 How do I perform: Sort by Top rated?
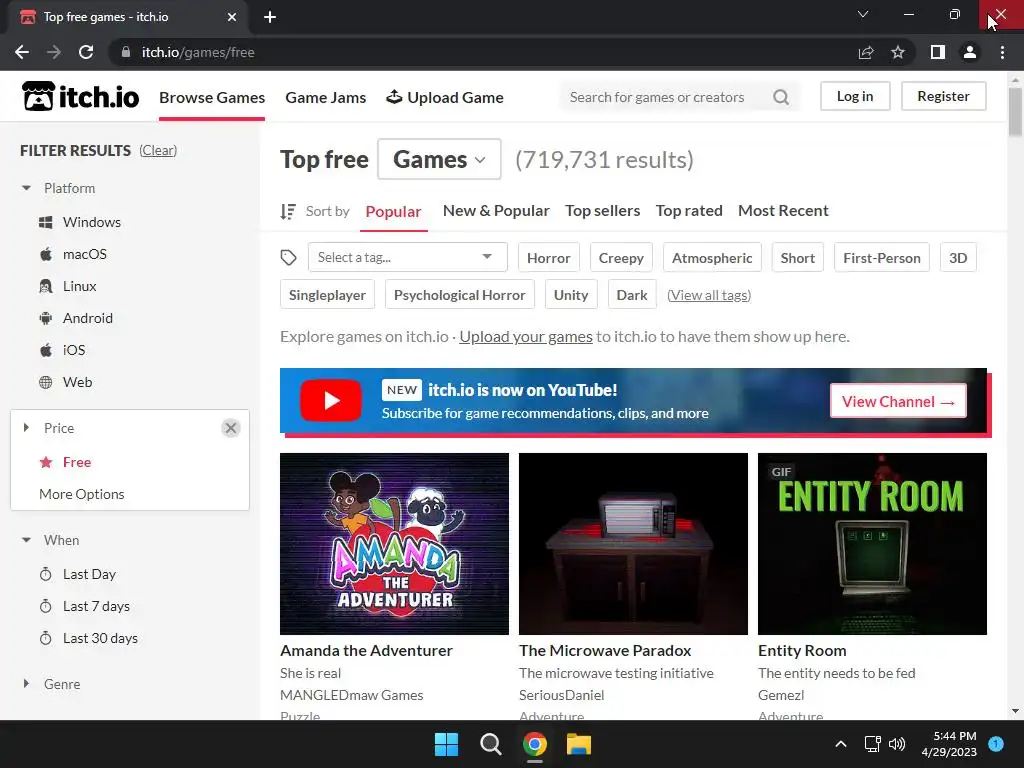[x=689, y=211]
